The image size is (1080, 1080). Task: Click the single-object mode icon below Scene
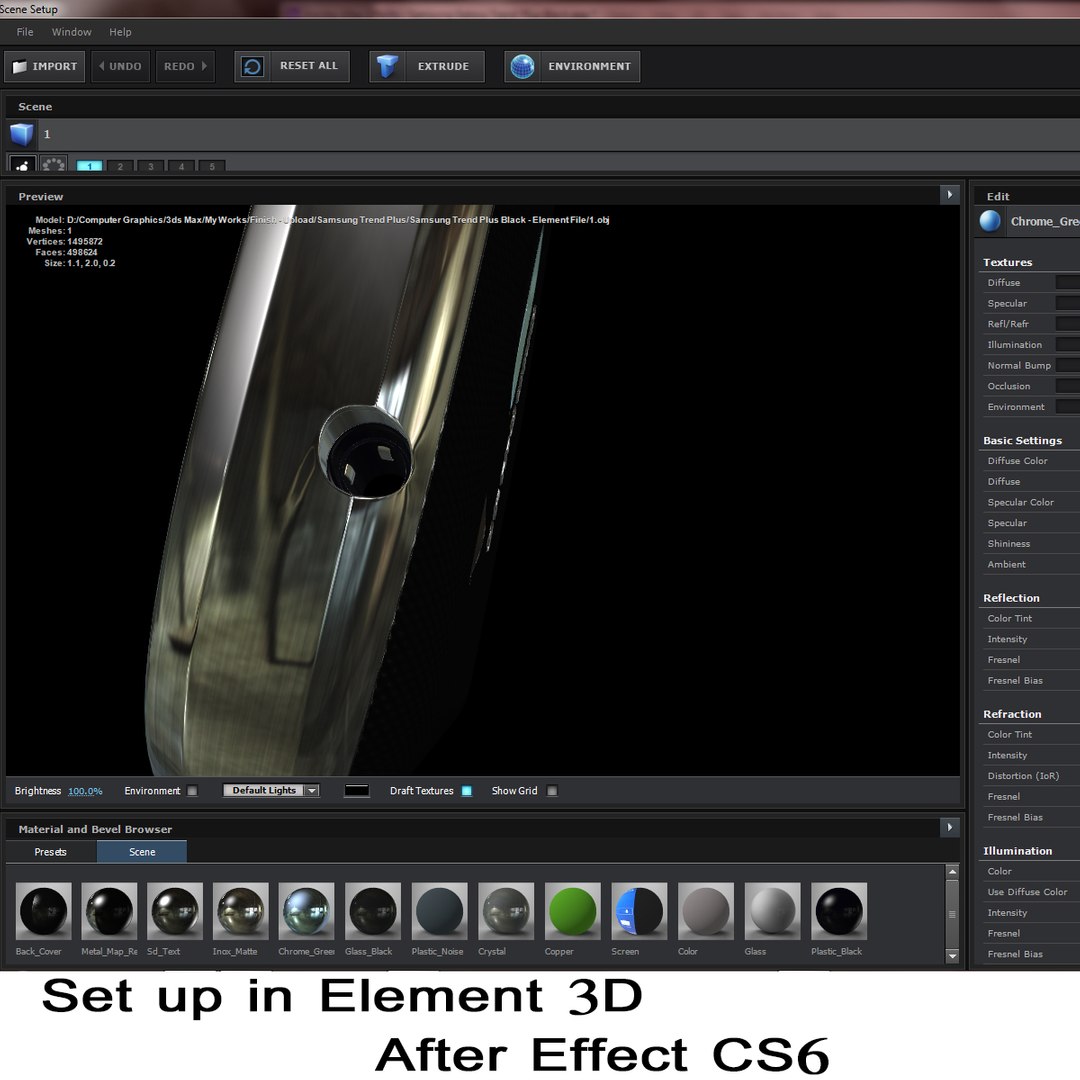pos(23,165)
